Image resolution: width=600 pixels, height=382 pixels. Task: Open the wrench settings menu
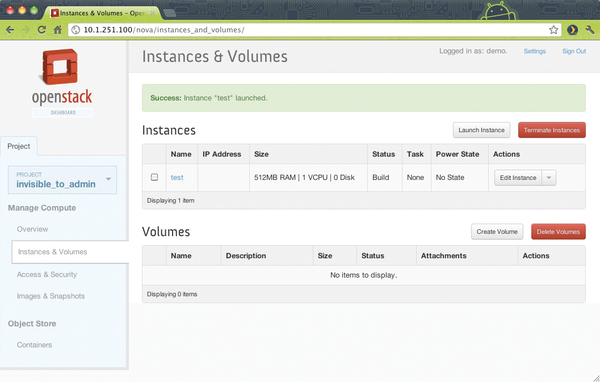pyautogui.click(x=590, y=30)
